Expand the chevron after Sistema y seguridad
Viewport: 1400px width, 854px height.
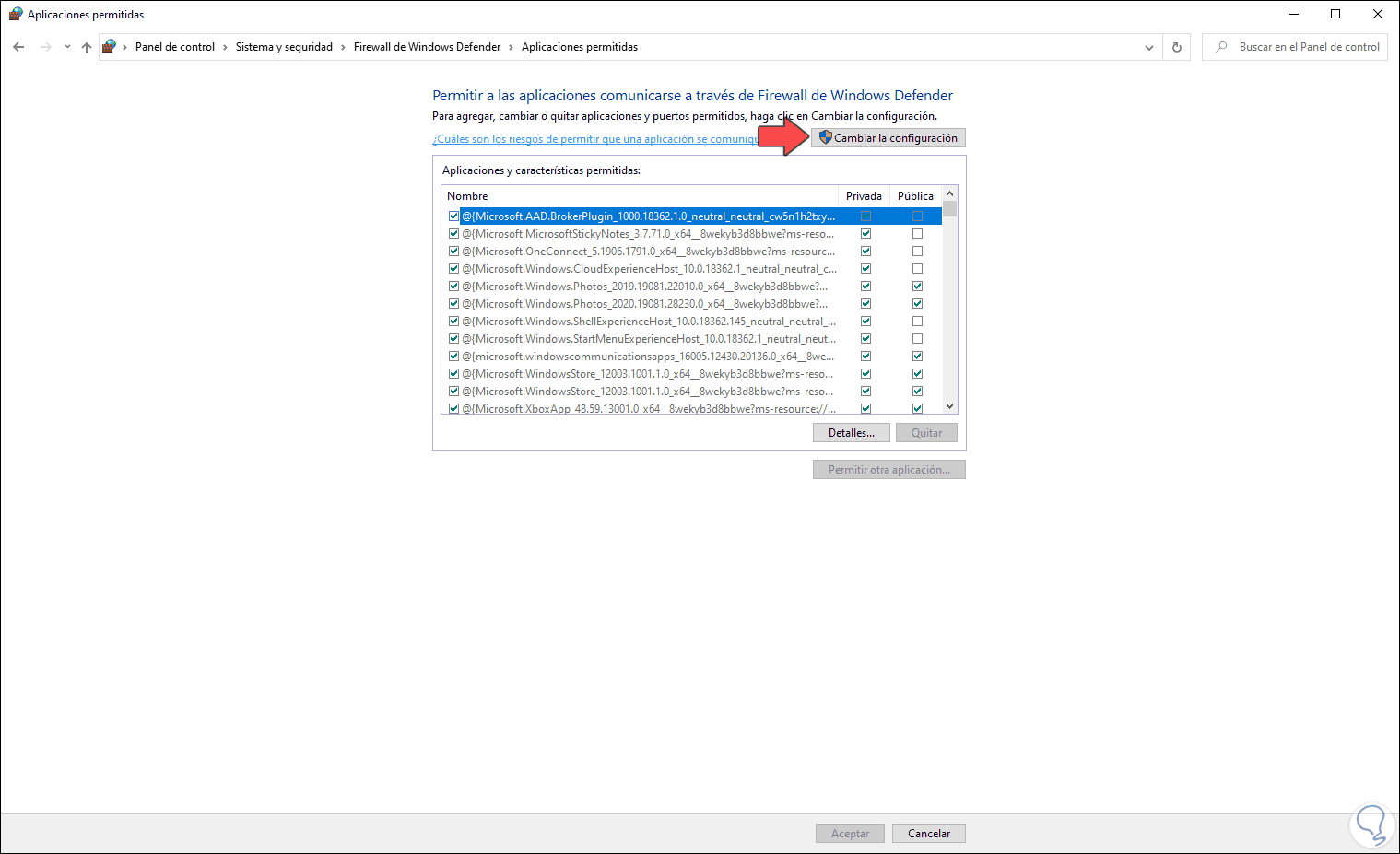pyautogui.click(x=343, y=47)
